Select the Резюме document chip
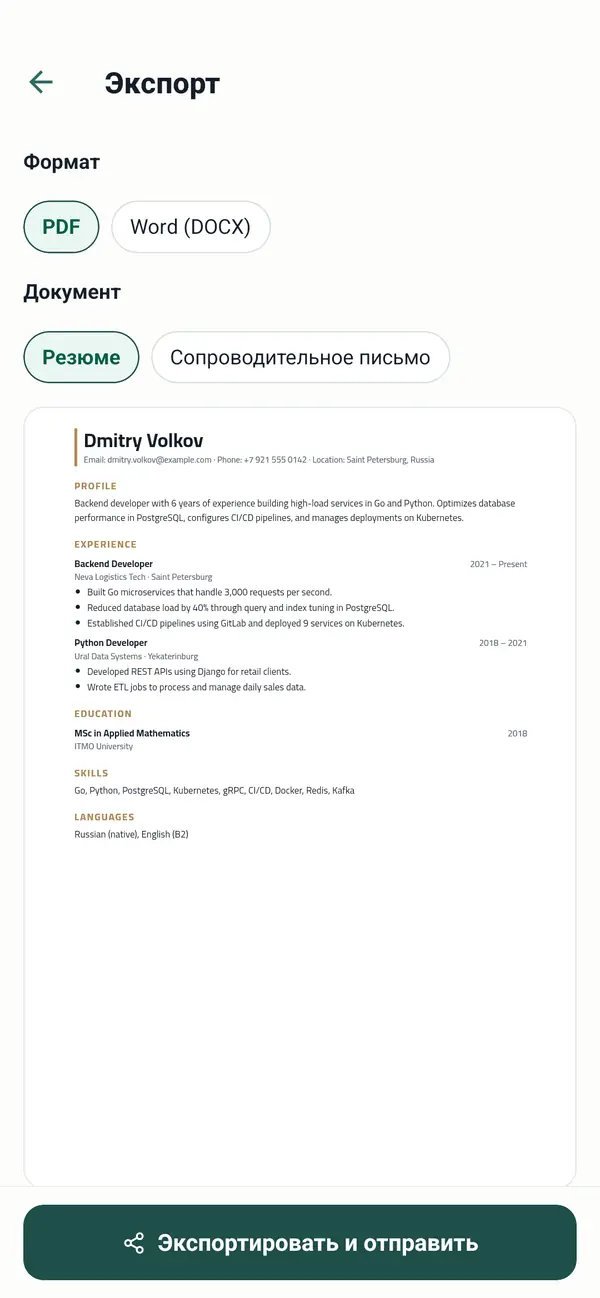 (81, 357)
